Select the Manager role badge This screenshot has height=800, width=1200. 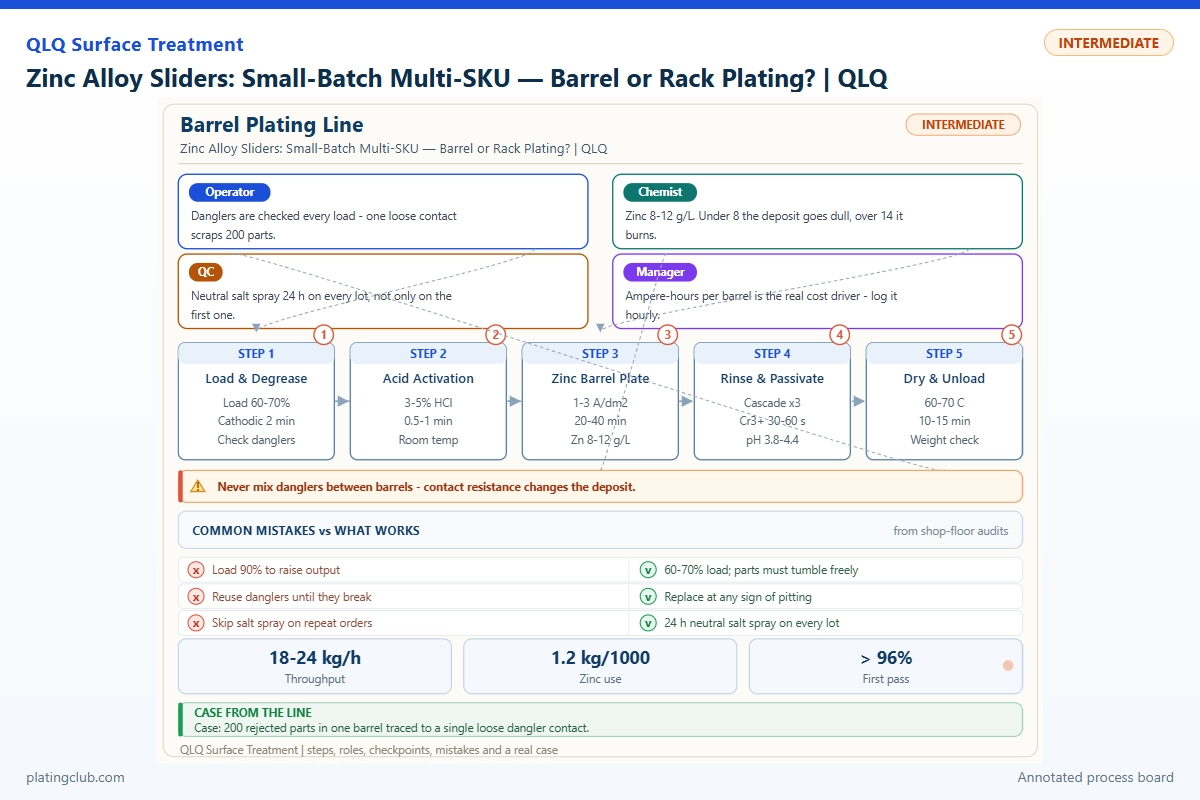click(x=660, y=272)
